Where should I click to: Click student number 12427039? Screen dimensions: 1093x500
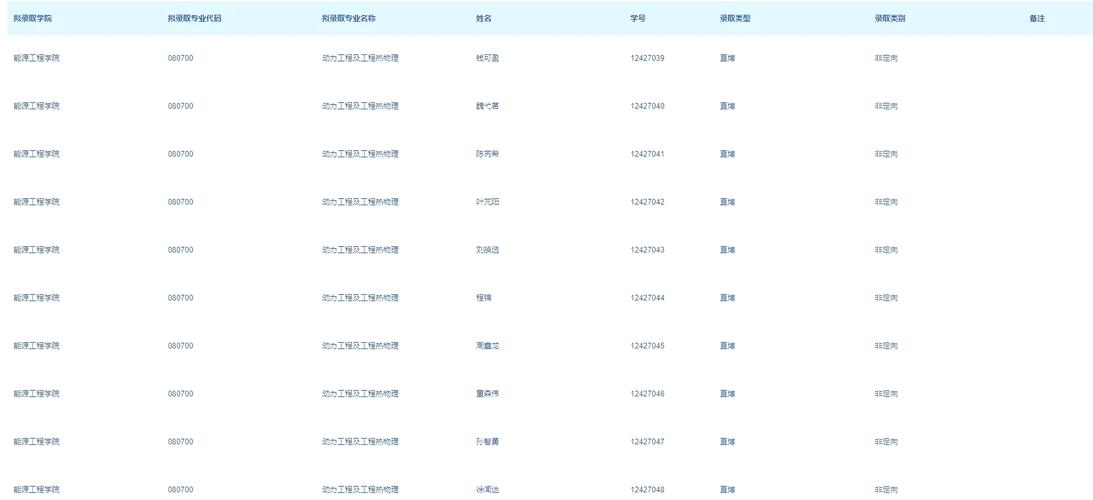(648, 59)
